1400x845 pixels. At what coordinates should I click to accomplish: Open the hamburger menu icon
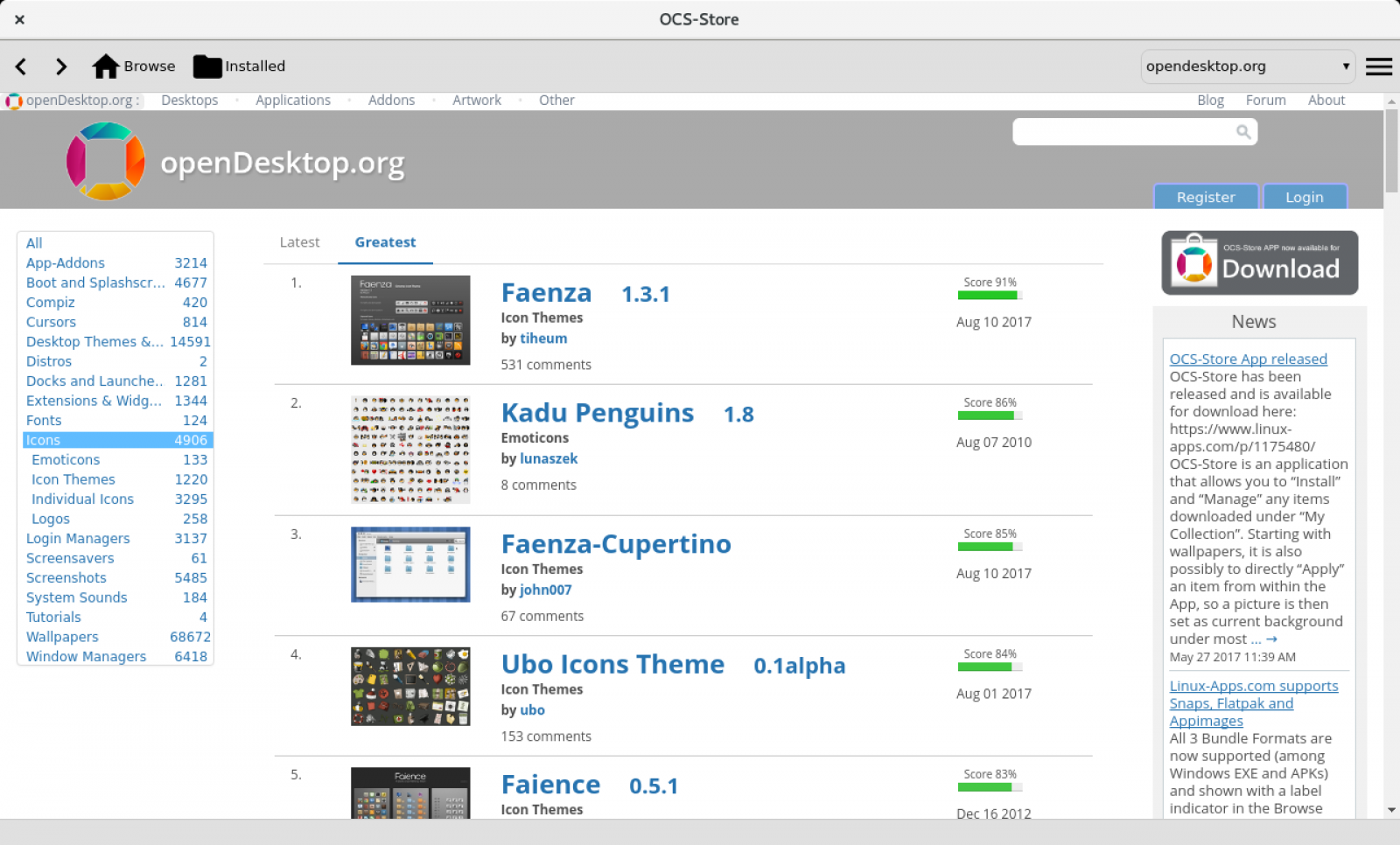click(1378, 66)
